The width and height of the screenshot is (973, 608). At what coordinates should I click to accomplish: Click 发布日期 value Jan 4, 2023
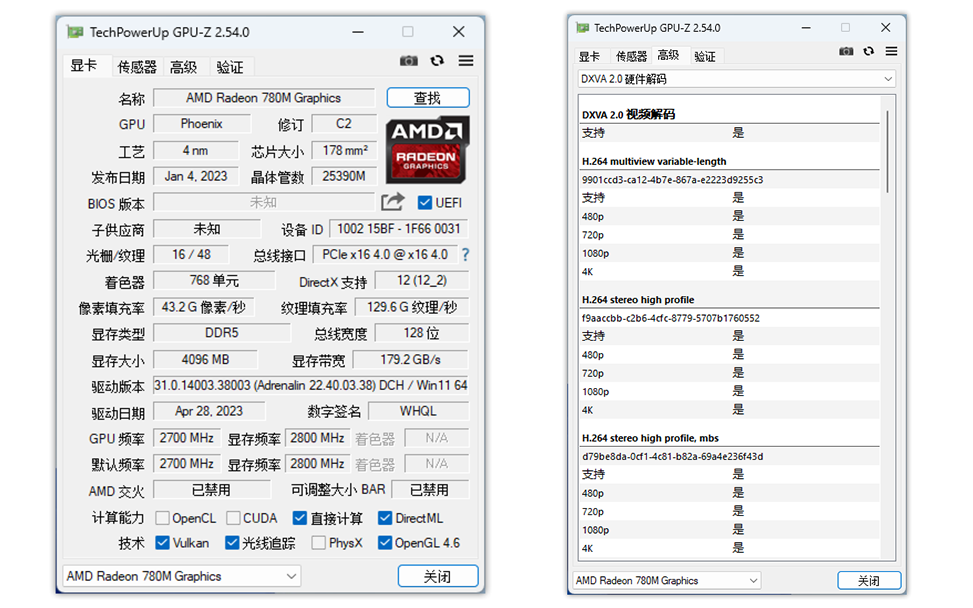(x=196, y=176)
